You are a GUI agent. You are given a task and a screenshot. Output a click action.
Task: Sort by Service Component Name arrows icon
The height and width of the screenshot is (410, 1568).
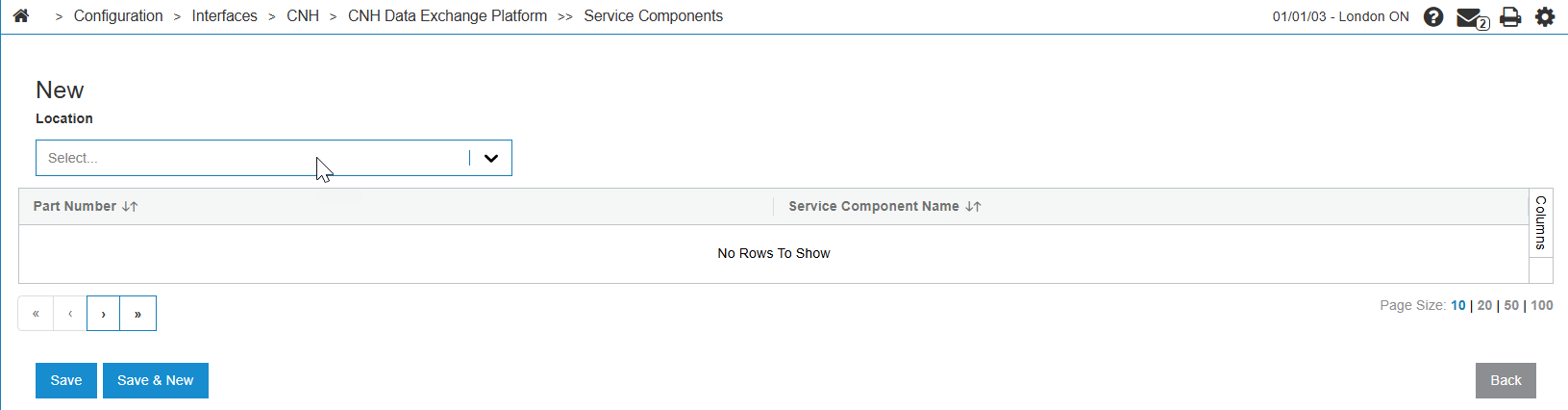[x=973, y=206]
